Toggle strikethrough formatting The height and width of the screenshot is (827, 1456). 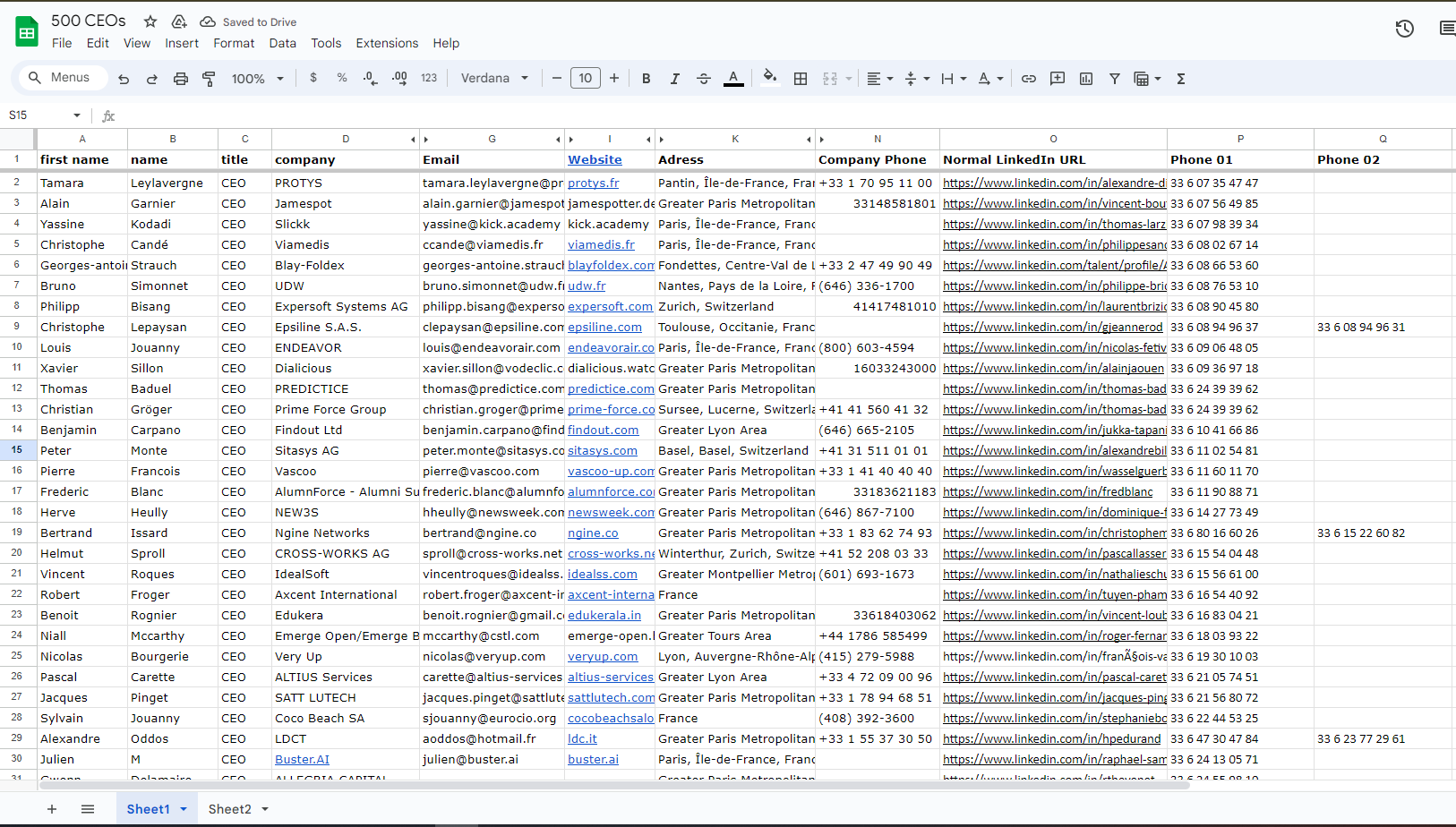704,79
